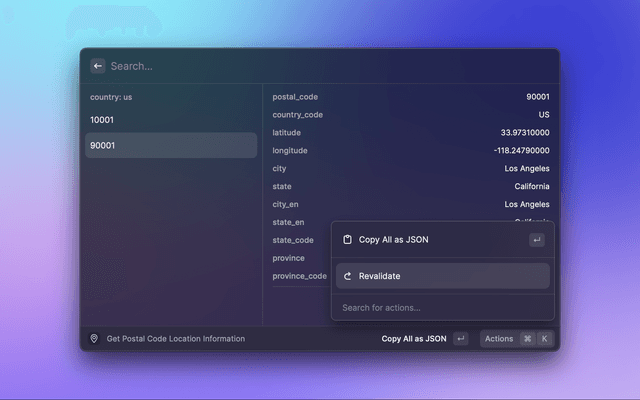
Task: Click the Enter key icon in bottom bar
Action: pos(460,339)
